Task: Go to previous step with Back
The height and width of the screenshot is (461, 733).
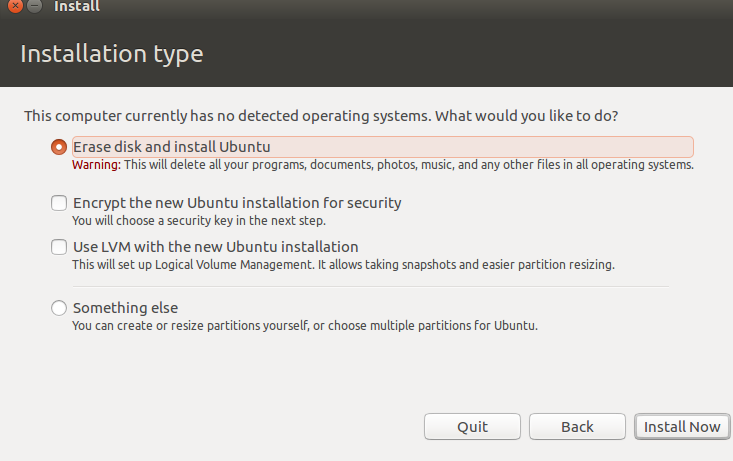Action: point(577,426)
